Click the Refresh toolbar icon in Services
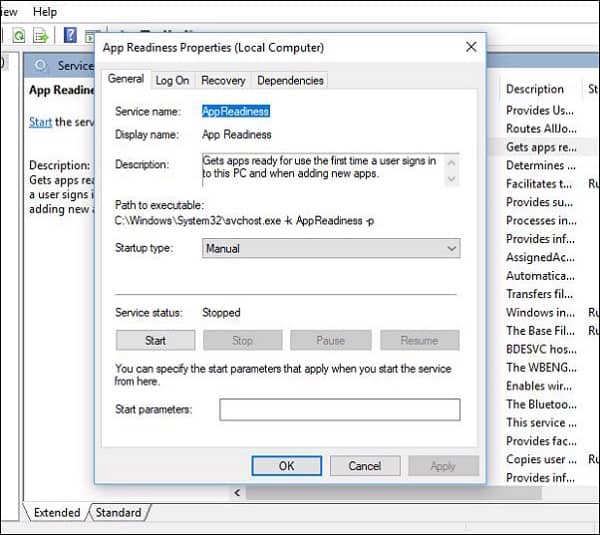The height and width of the screenshot is (535, 600). click(18, 36)
